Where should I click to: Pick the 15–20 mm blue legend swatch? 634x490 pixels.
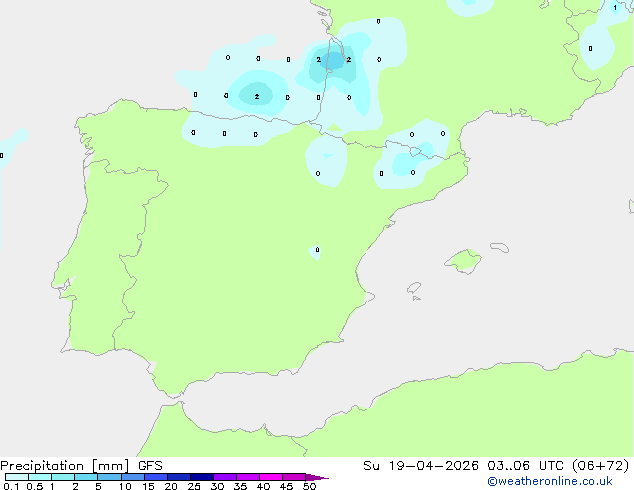[156, 477]
